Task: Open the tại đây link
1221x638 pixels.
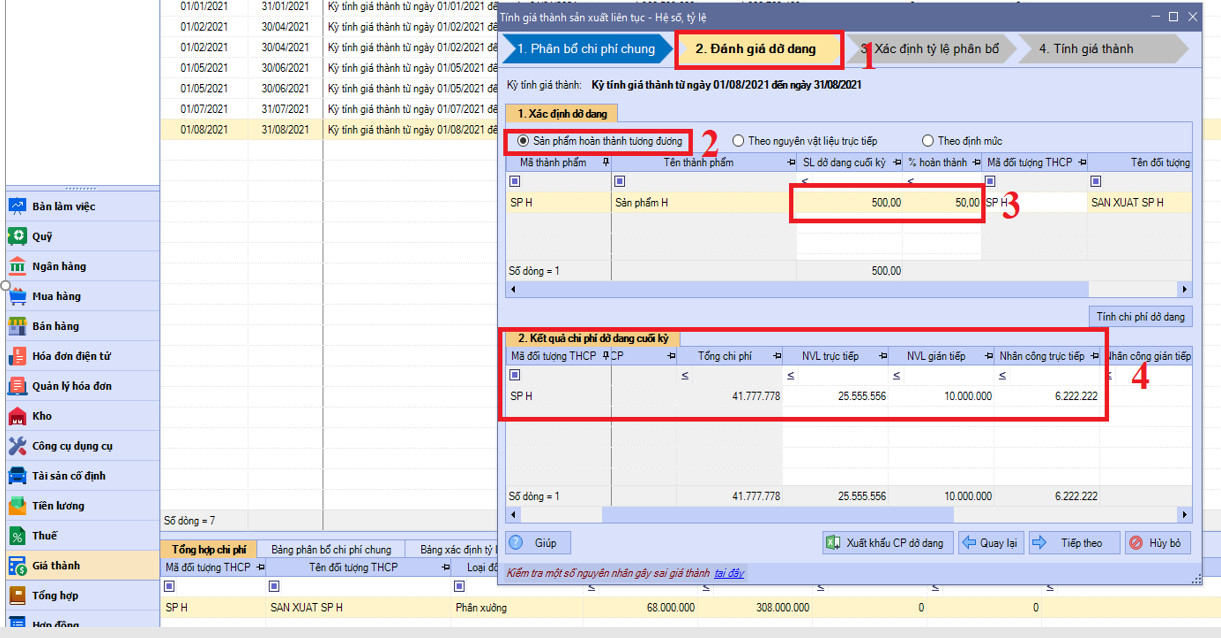Action: [x=729, y=573]
